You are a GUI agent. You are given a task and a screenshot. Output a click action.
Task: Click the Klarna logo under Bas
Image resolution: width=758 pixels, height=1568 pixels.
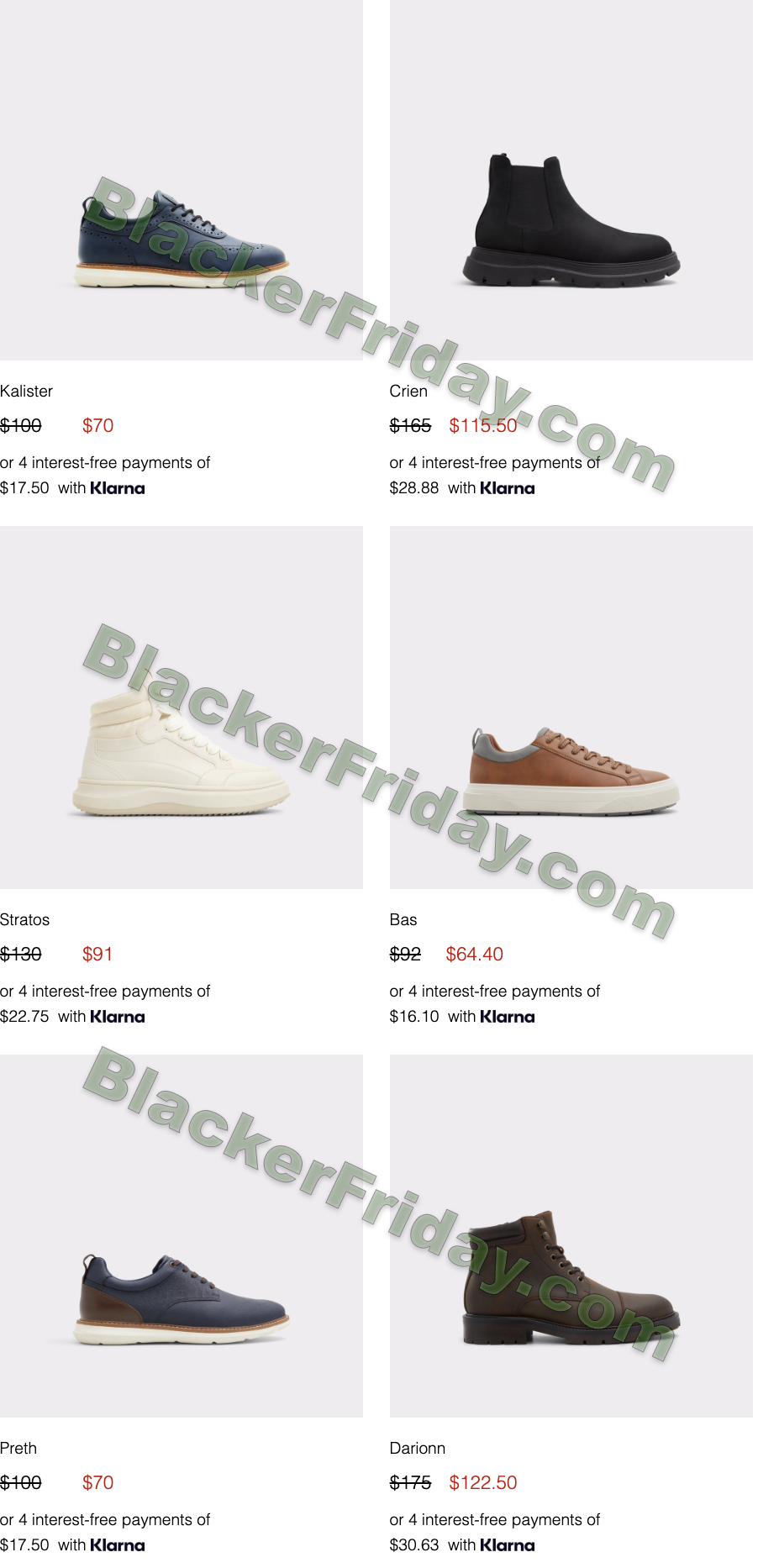508,1017
